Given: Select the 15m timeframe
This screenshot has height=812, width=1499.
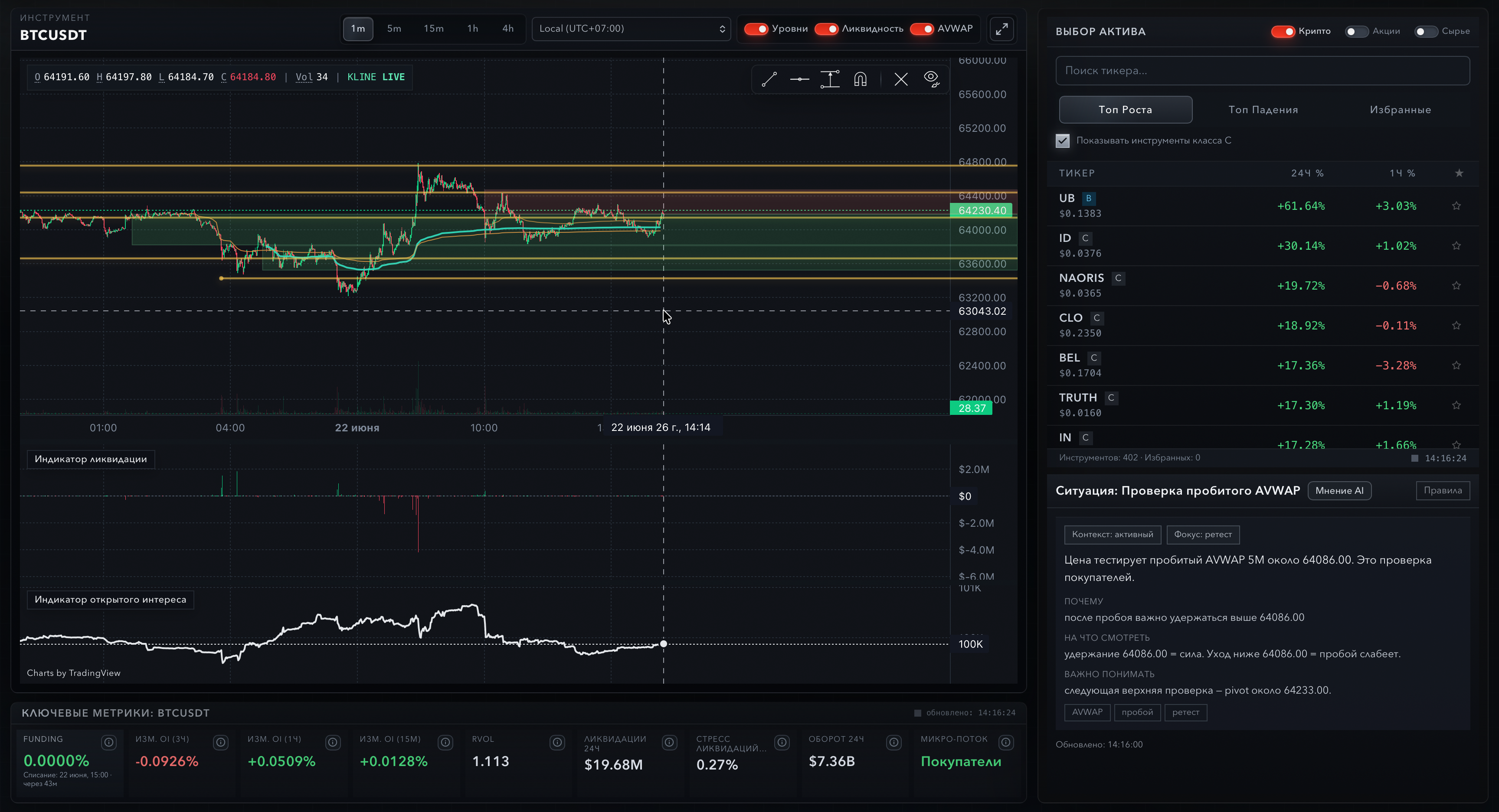Looking at the screenshot, I should point(434,29).
